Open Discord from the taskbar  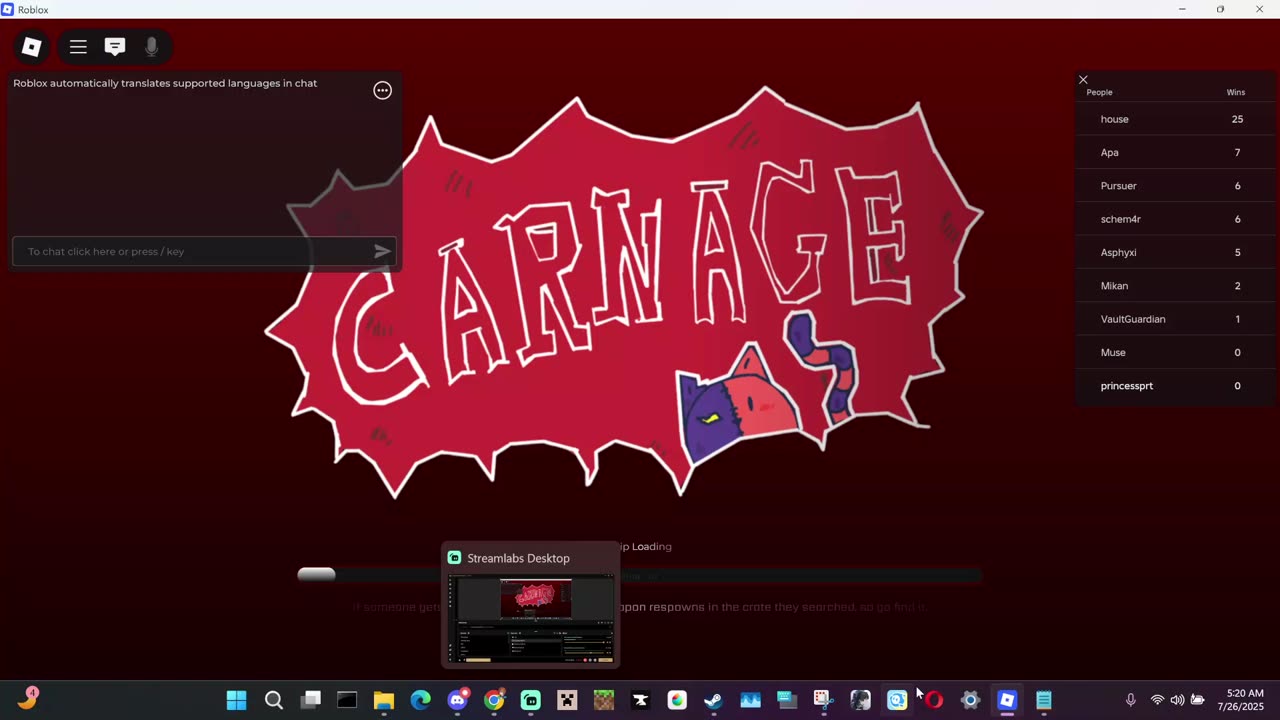coord(458,700)
